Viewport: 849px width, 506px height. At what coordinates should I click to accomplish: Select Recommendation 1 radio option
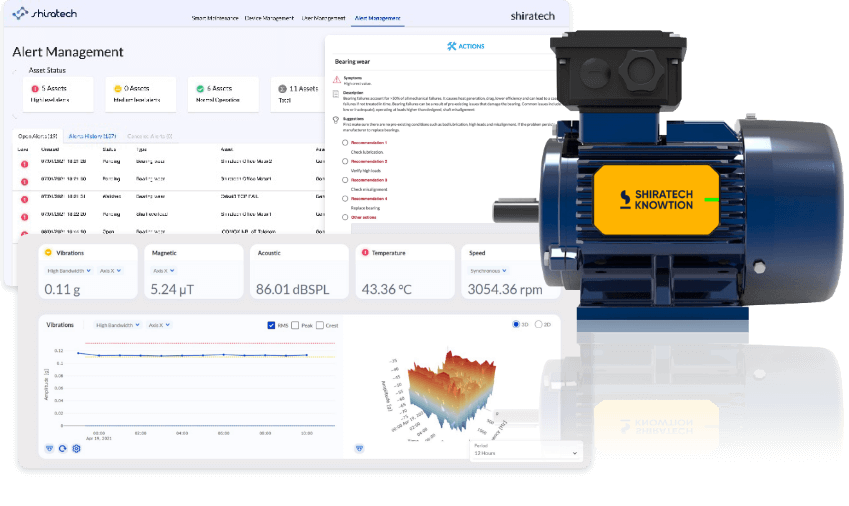coord(345,143)
